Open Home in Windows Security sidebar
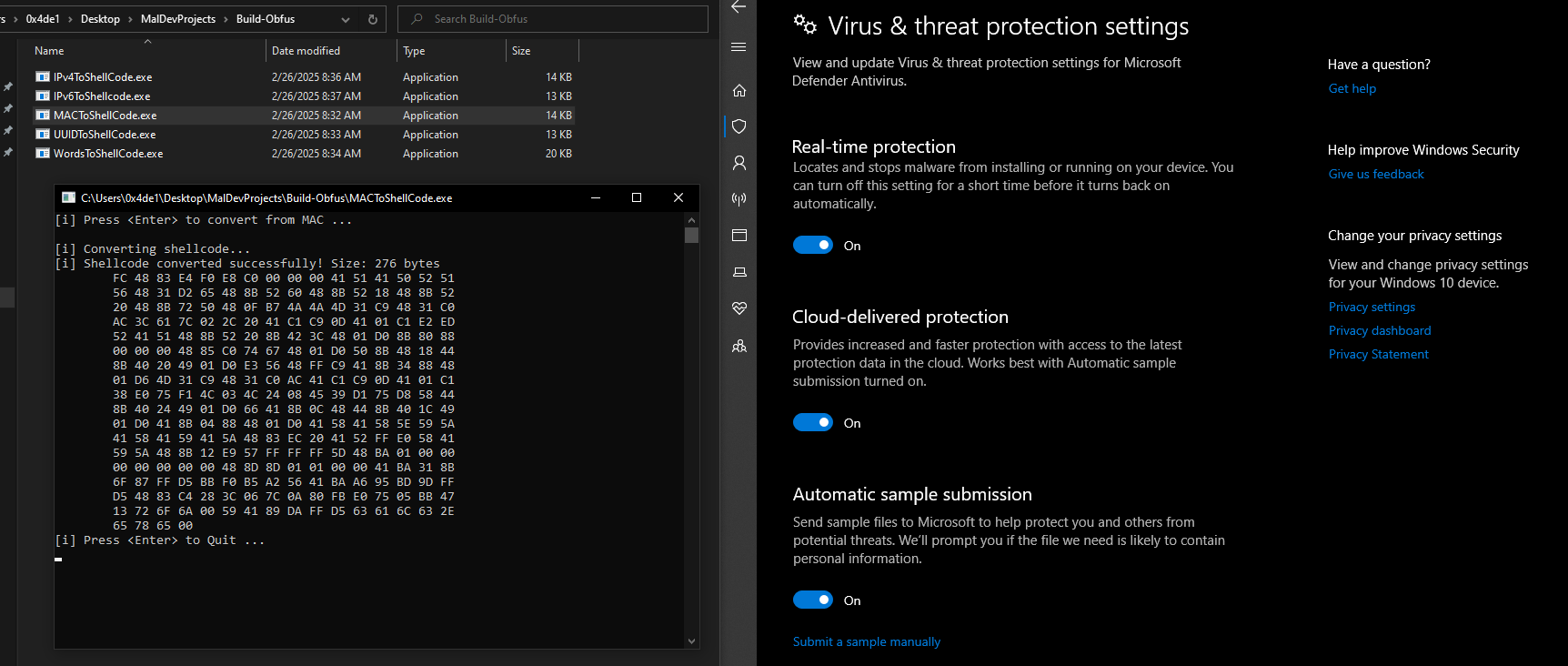The image size is (1568, 666). coord(739,90)
